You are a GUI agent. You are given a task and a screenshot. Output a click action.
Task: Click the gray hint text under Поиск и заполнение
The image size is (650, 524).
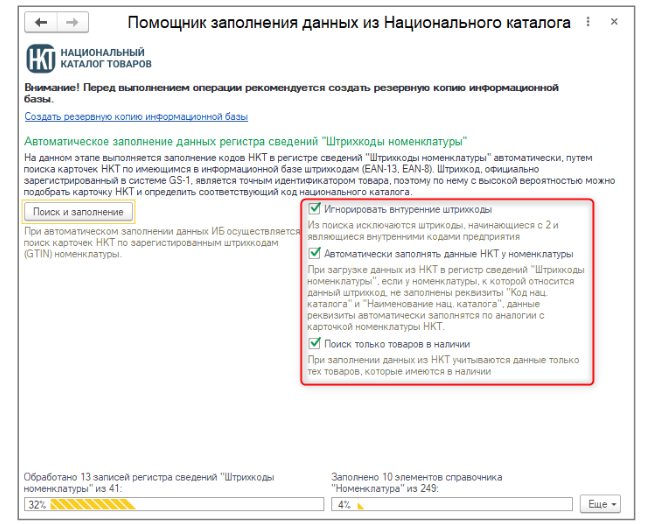(x=160, y=243)
